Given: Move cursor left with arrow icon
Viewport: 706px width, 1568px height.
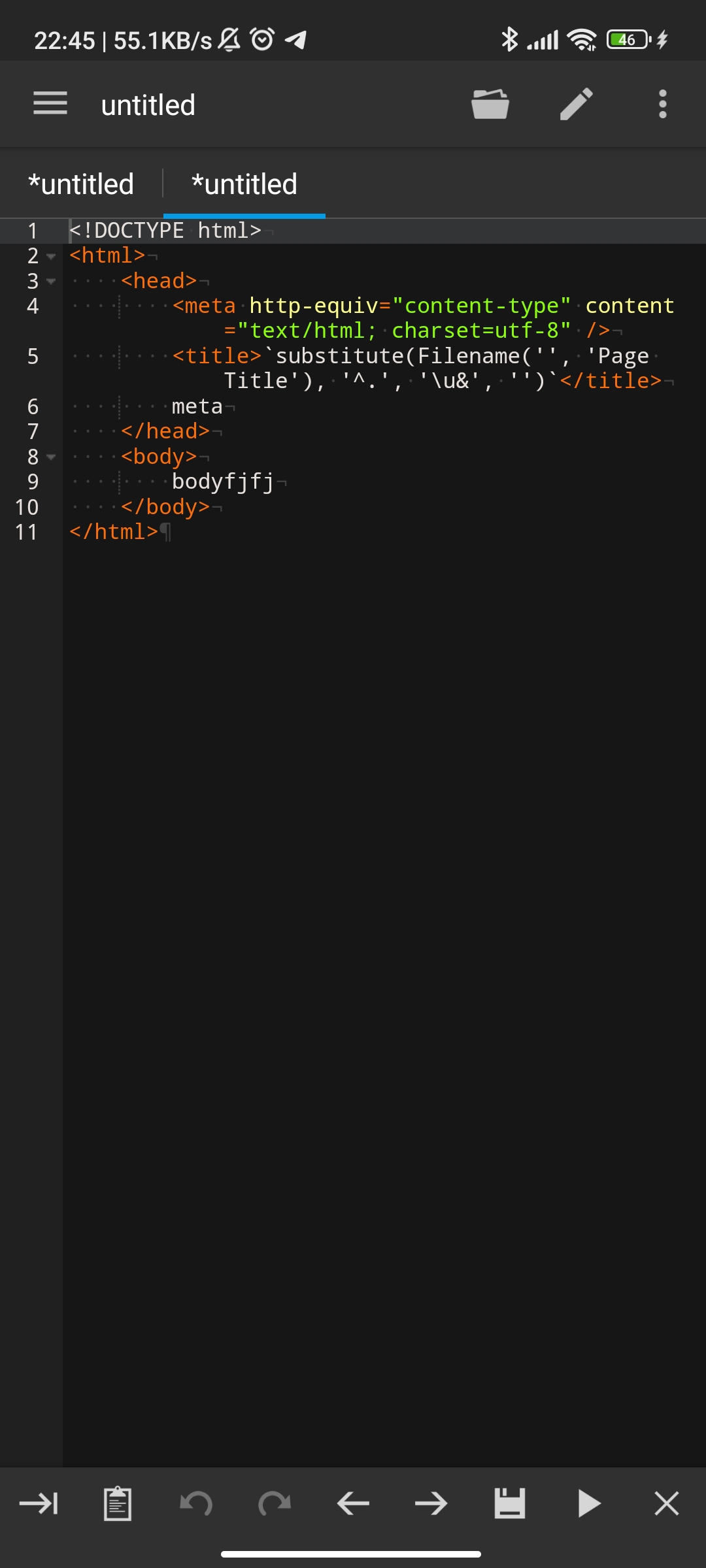Looking at the screenshot, I should [353, 1503].
